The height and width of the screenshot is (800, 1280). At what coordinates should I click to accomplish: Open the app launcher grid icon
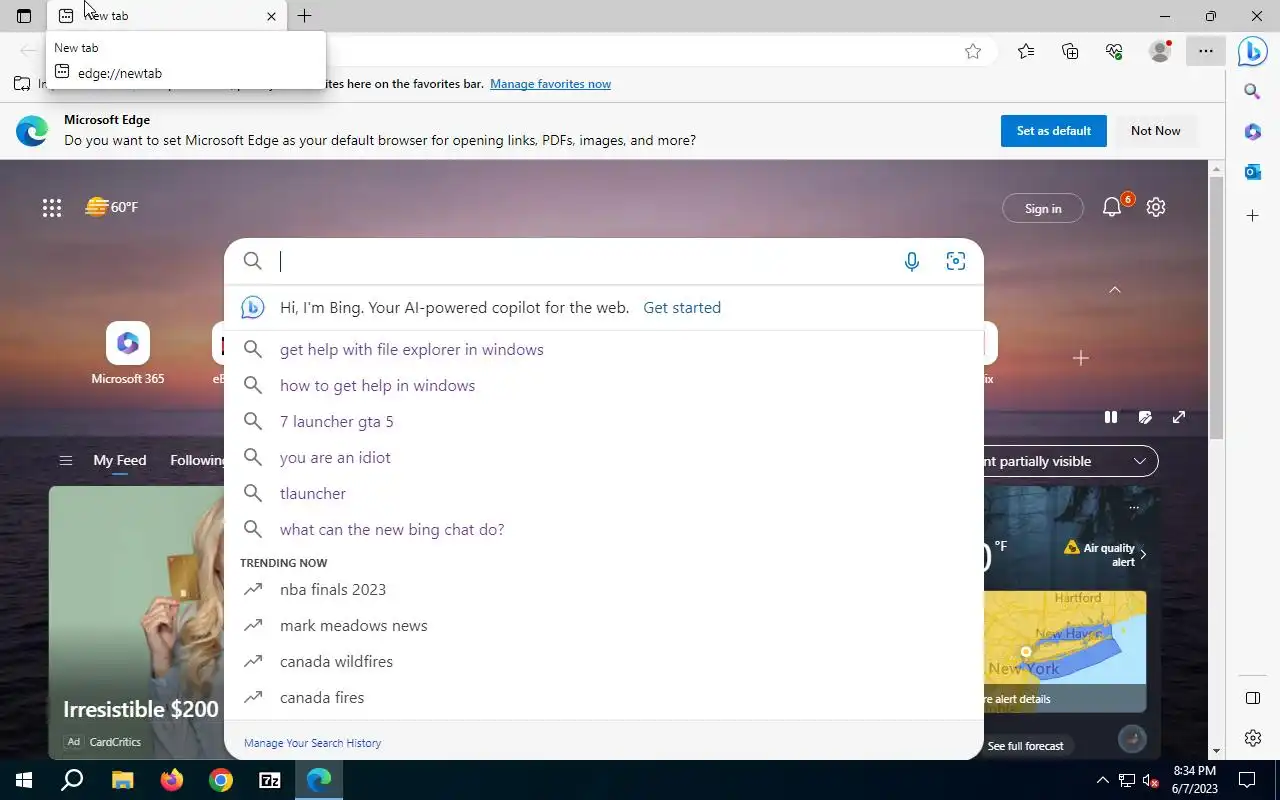click(52, 208)
